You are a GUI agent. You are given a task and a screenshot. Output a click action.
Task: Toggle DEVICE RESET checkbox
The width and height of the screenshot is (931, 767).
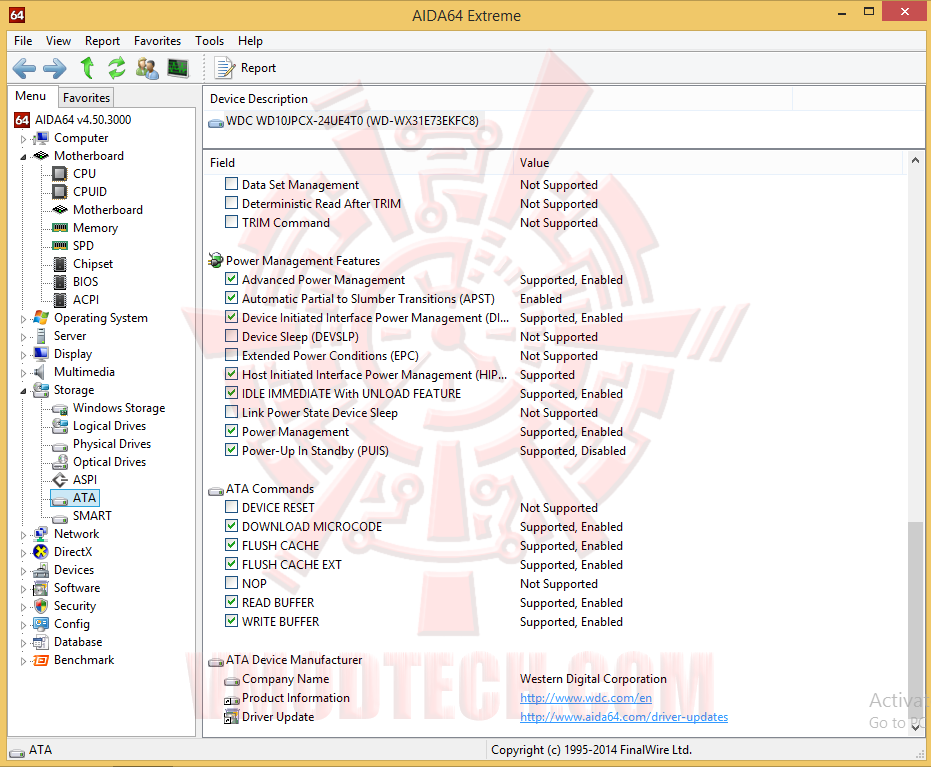point(232,507)
